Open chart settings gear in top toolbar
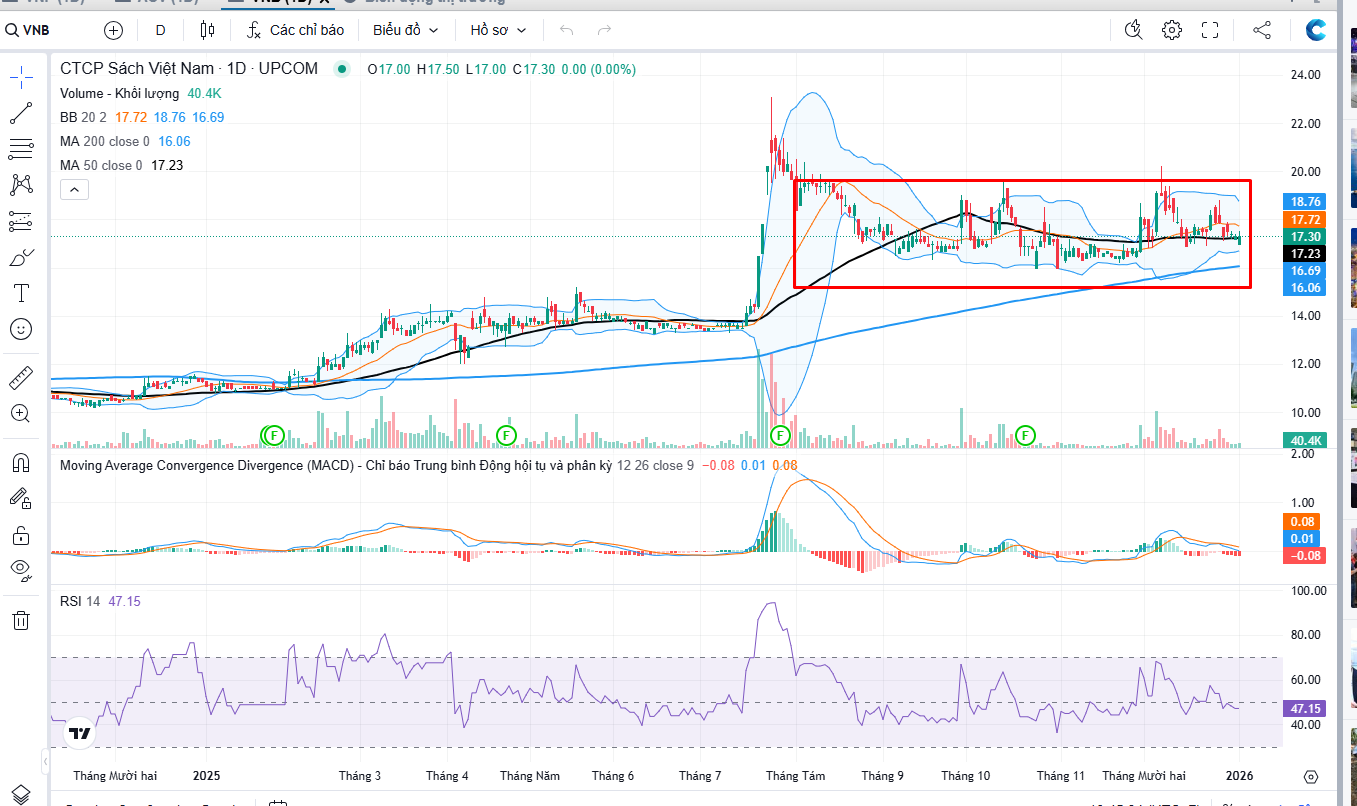 tap(1172, 30)
